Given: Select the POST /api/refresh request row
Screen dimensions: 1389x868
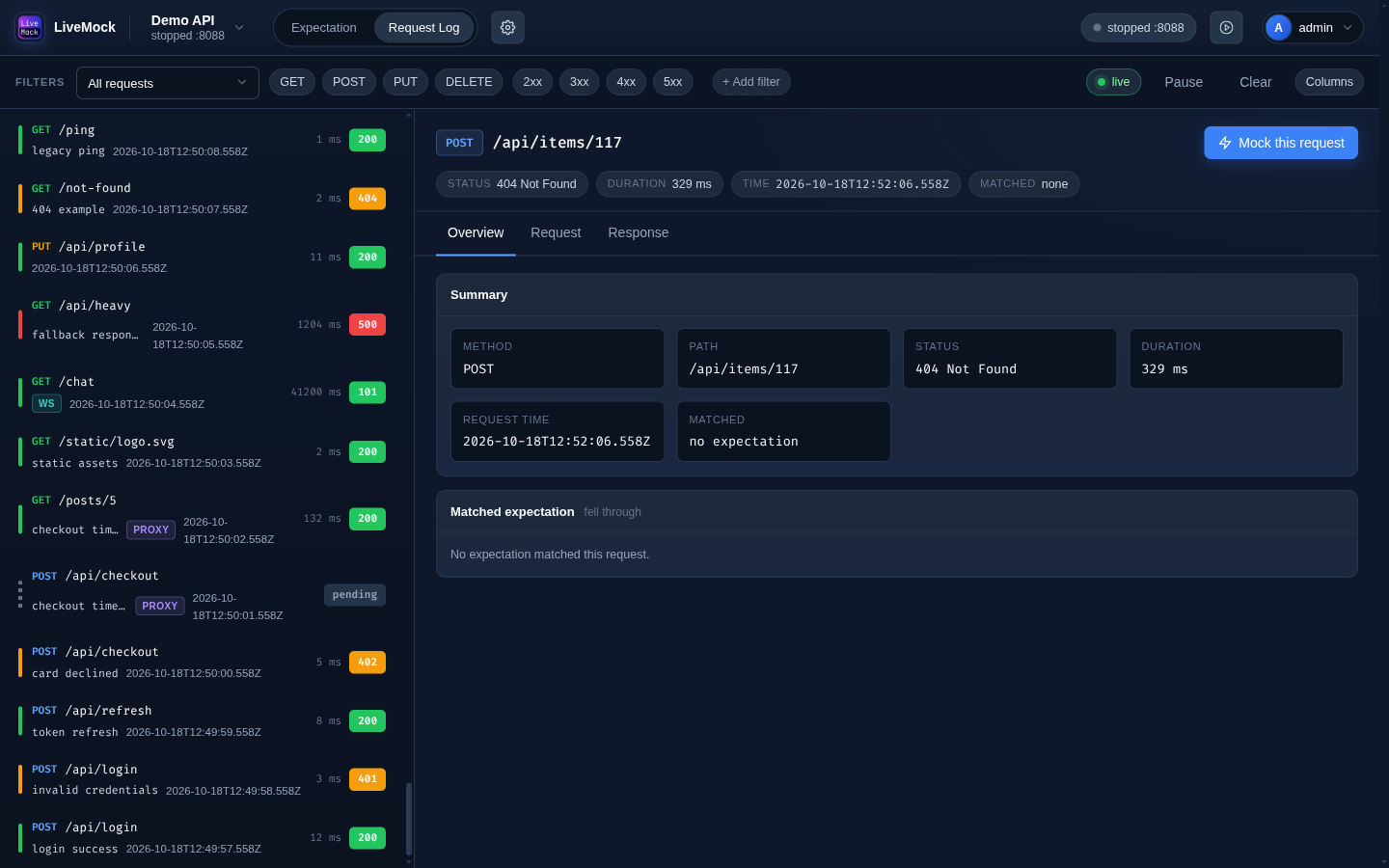Looking at the screenshot, I should pyautogui.click(x=203, y=721).
